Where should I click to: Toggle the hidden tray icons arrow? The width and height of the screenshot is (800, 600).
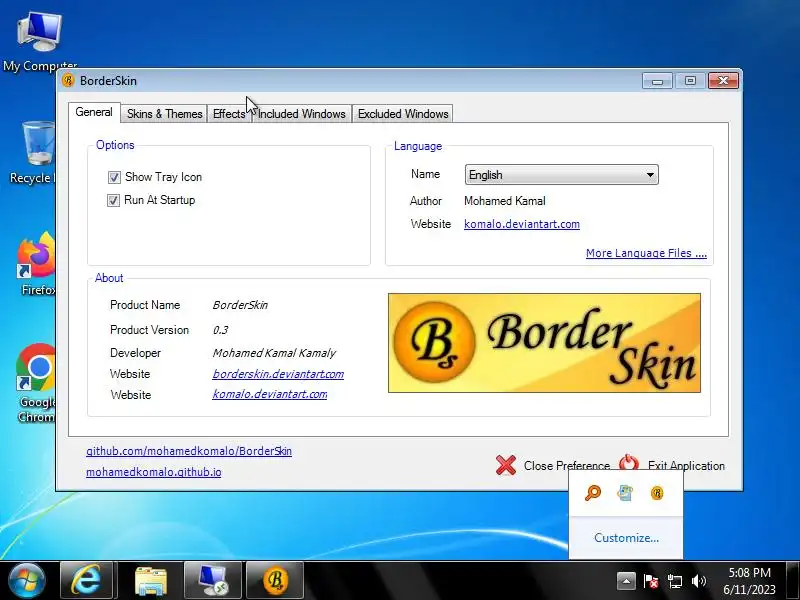[x=626, y=581]
